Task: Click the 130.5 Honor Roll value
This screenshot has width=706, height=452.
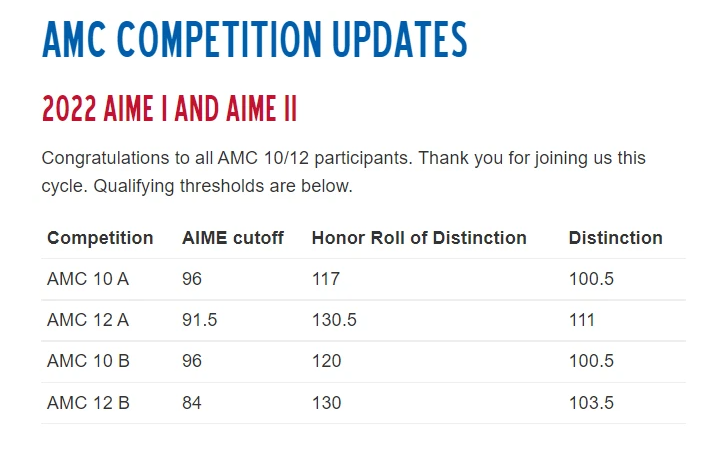Action: pyautogui.click(x=334, y=320)
